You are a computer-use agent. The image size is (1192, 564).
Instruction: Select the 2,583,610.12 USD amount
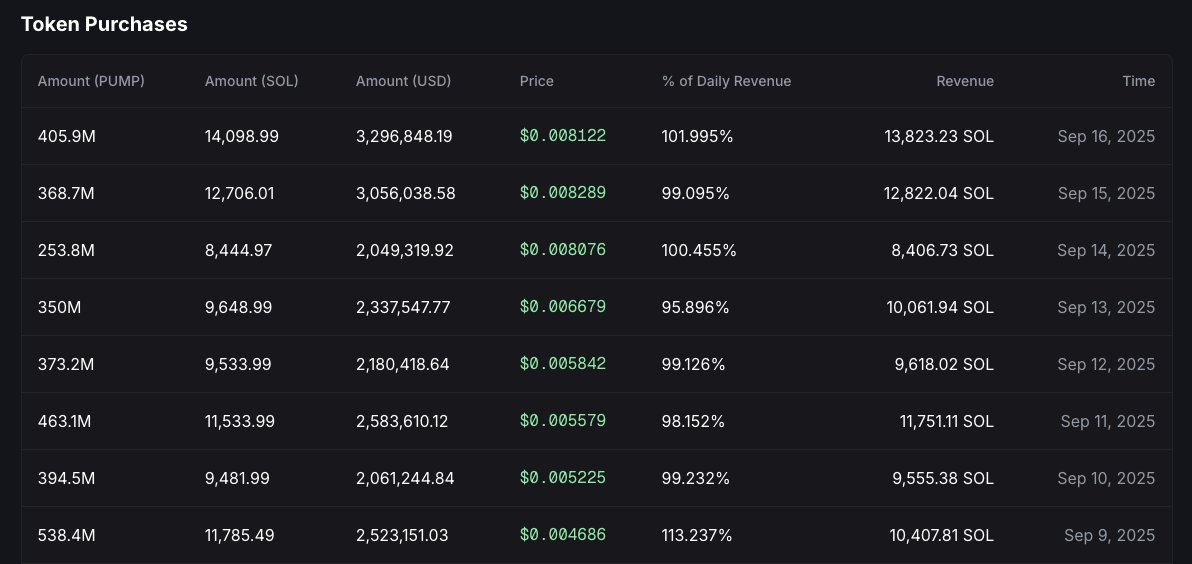point(402,422)
